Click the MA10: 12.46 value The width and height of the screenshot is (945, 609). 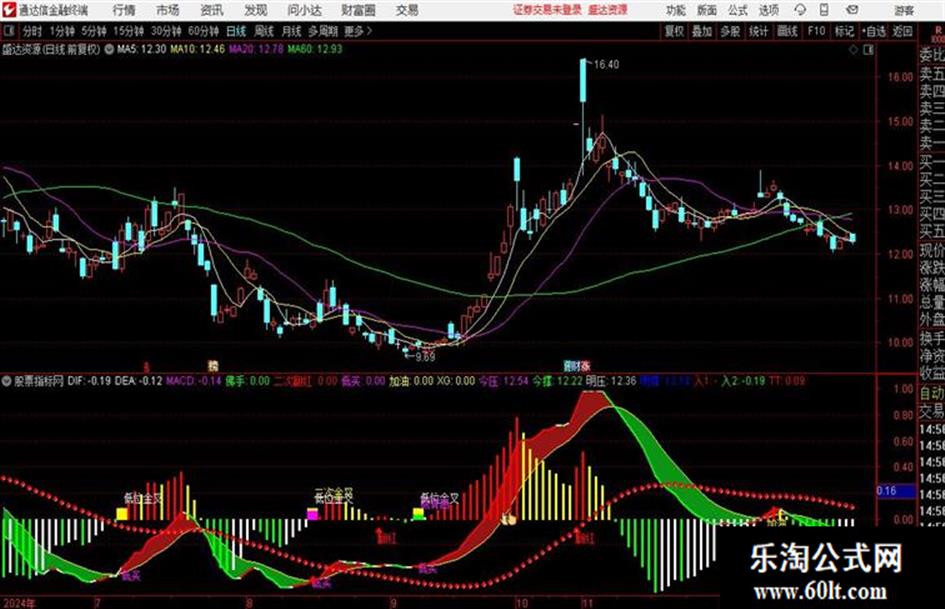(x=198, y=49)
